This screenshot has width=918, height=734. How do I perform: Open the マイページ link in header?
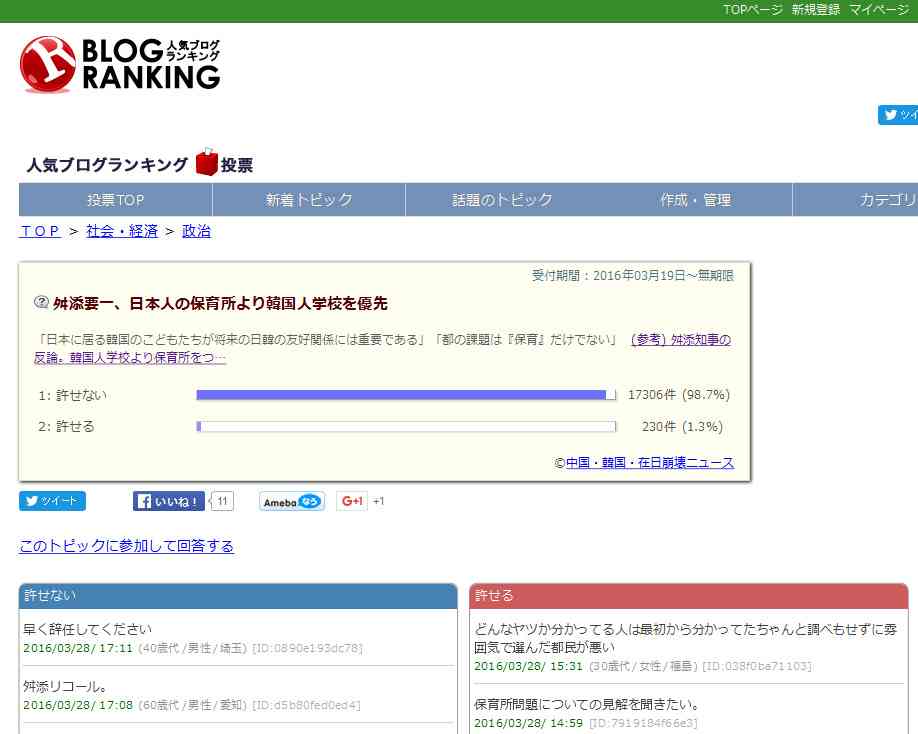click(x=879, y=10)
